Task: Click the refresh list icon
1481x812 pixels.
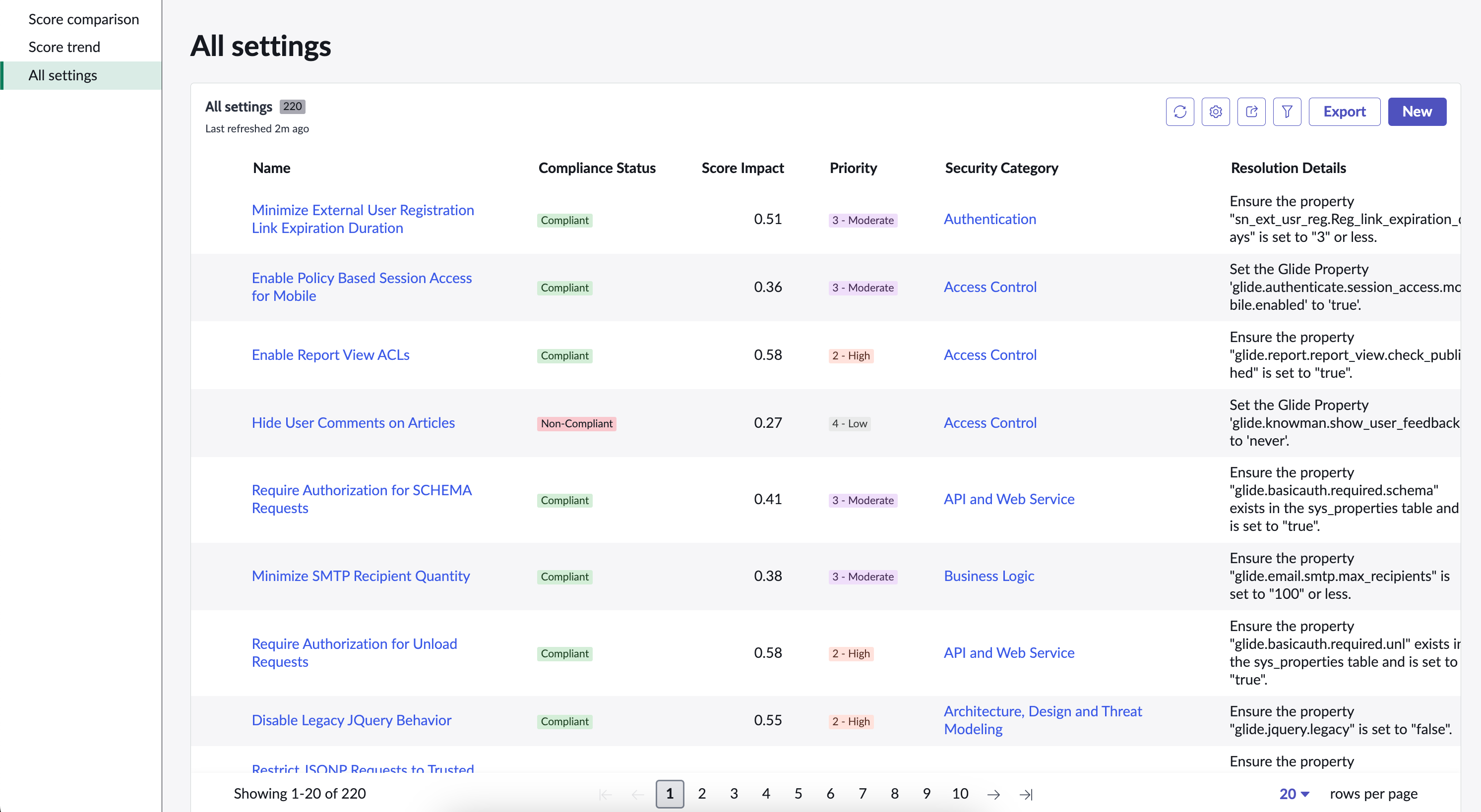Action: [x=1180, y=112]
